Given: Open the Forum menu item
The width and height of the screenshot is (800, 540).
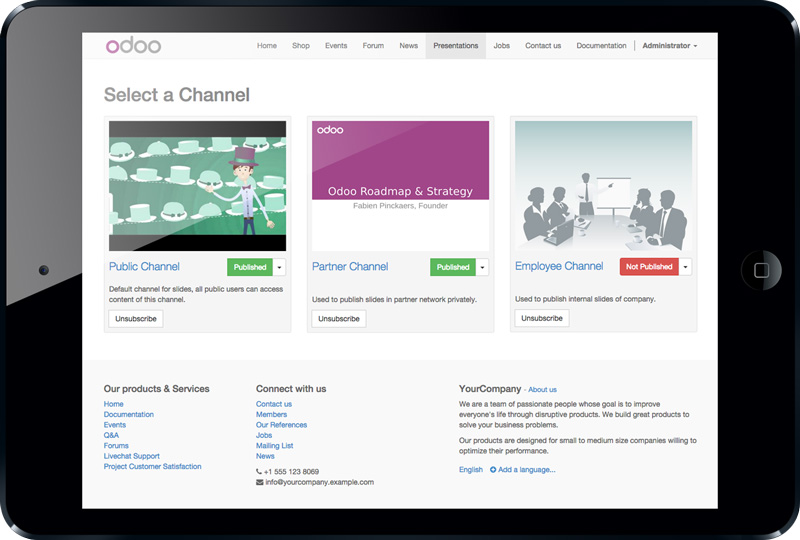Looking at the screenshot, I should pos(373,45).
